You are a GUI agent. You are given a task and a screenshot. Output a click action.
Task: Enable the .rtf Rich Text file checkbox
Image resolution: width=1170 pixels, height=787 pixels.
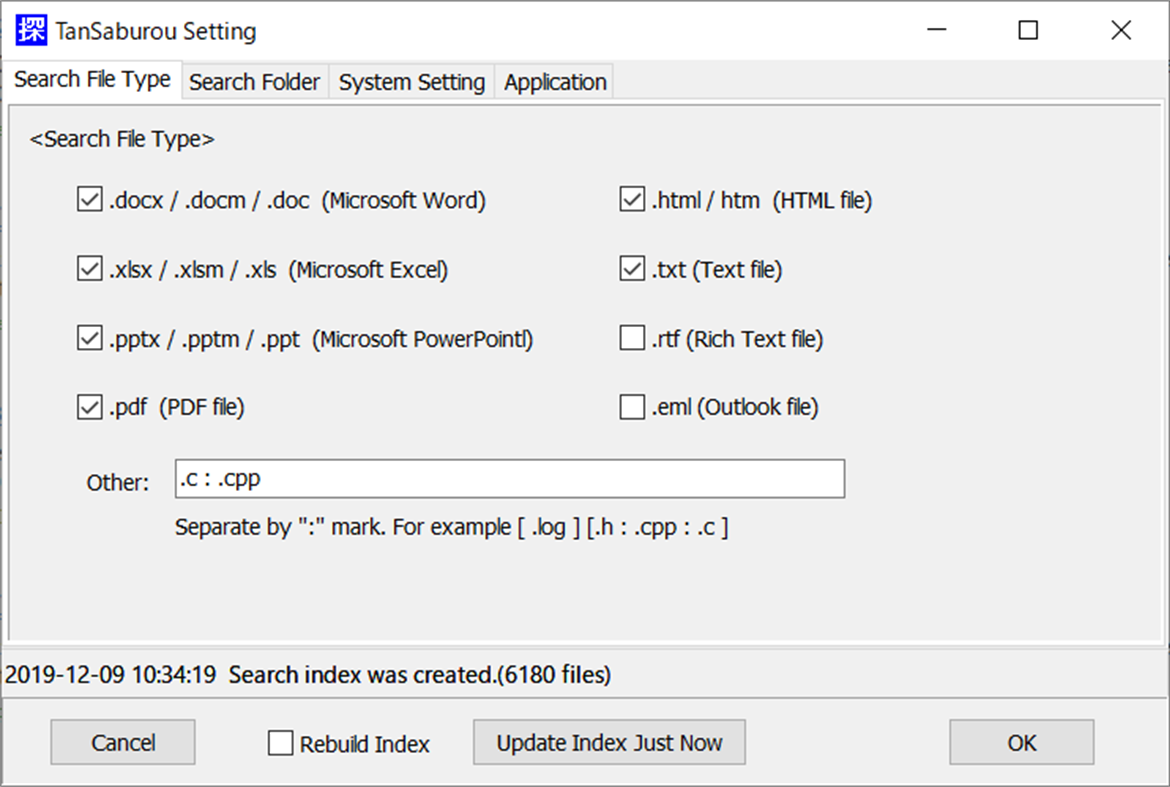[631, 337]
